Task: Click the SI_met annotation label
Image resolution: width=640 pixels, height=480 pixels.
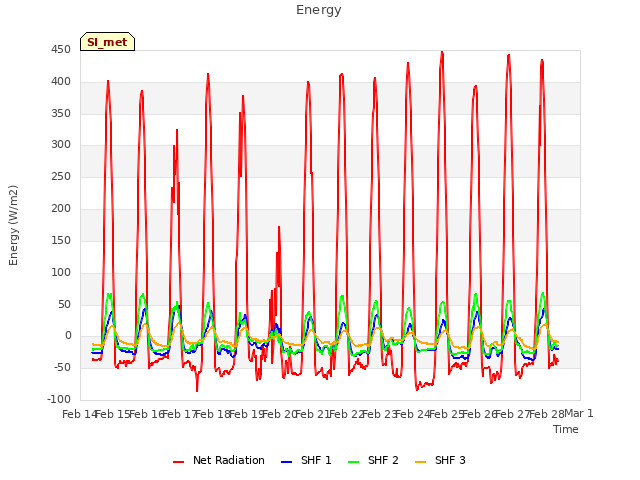Action: [x=107, y=42]
